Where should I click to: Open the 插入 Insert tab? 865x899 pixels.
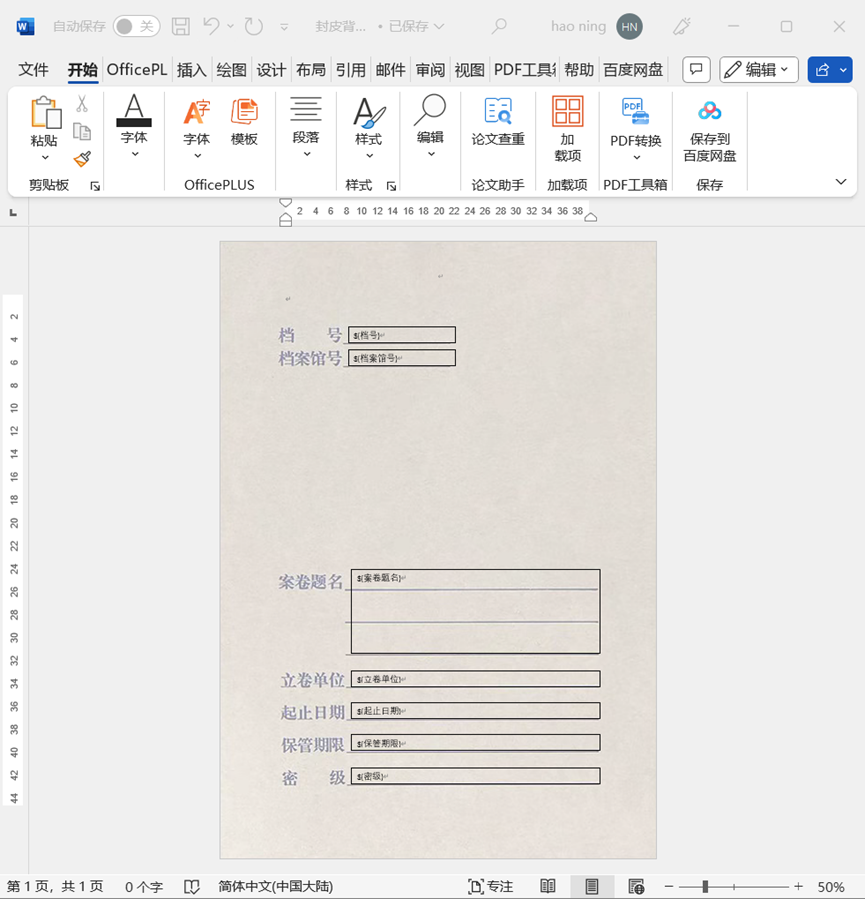191,70
